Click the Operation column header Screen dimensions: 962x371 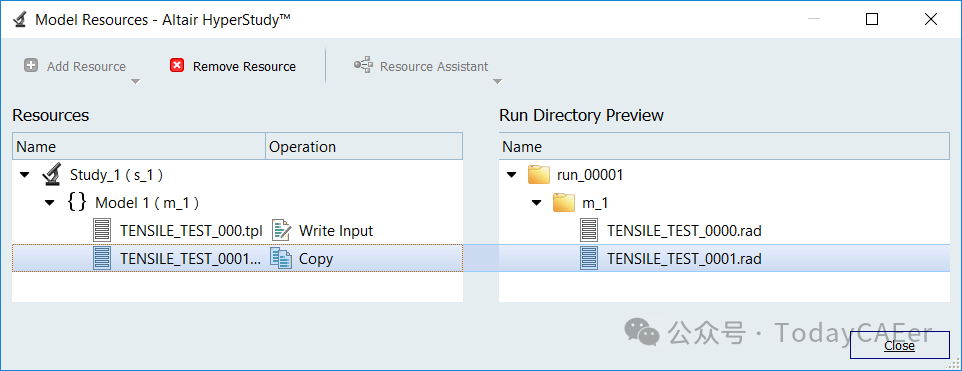click(364, 147)
